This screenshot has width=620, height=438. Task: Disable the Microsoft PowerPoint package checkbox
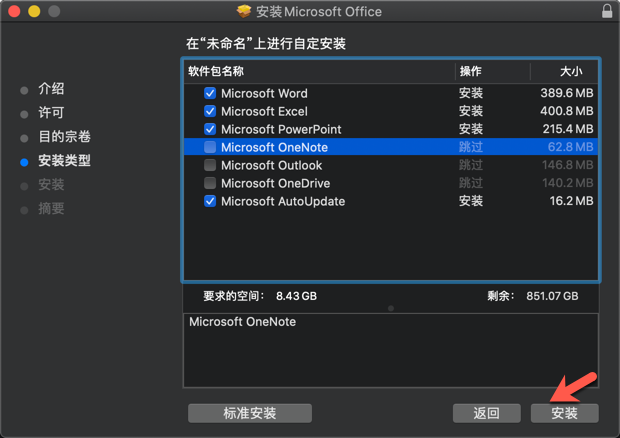click(x=210, y=129)
